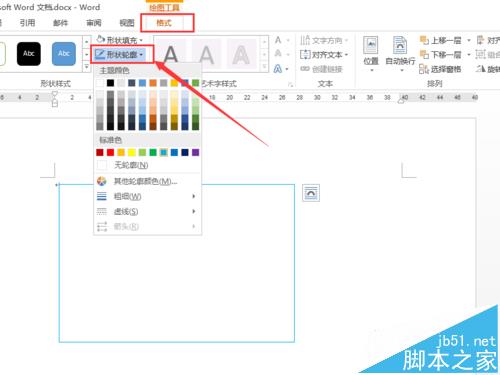
Task: Click the Send Backward (下移一层) button
Action: (440, 54)
